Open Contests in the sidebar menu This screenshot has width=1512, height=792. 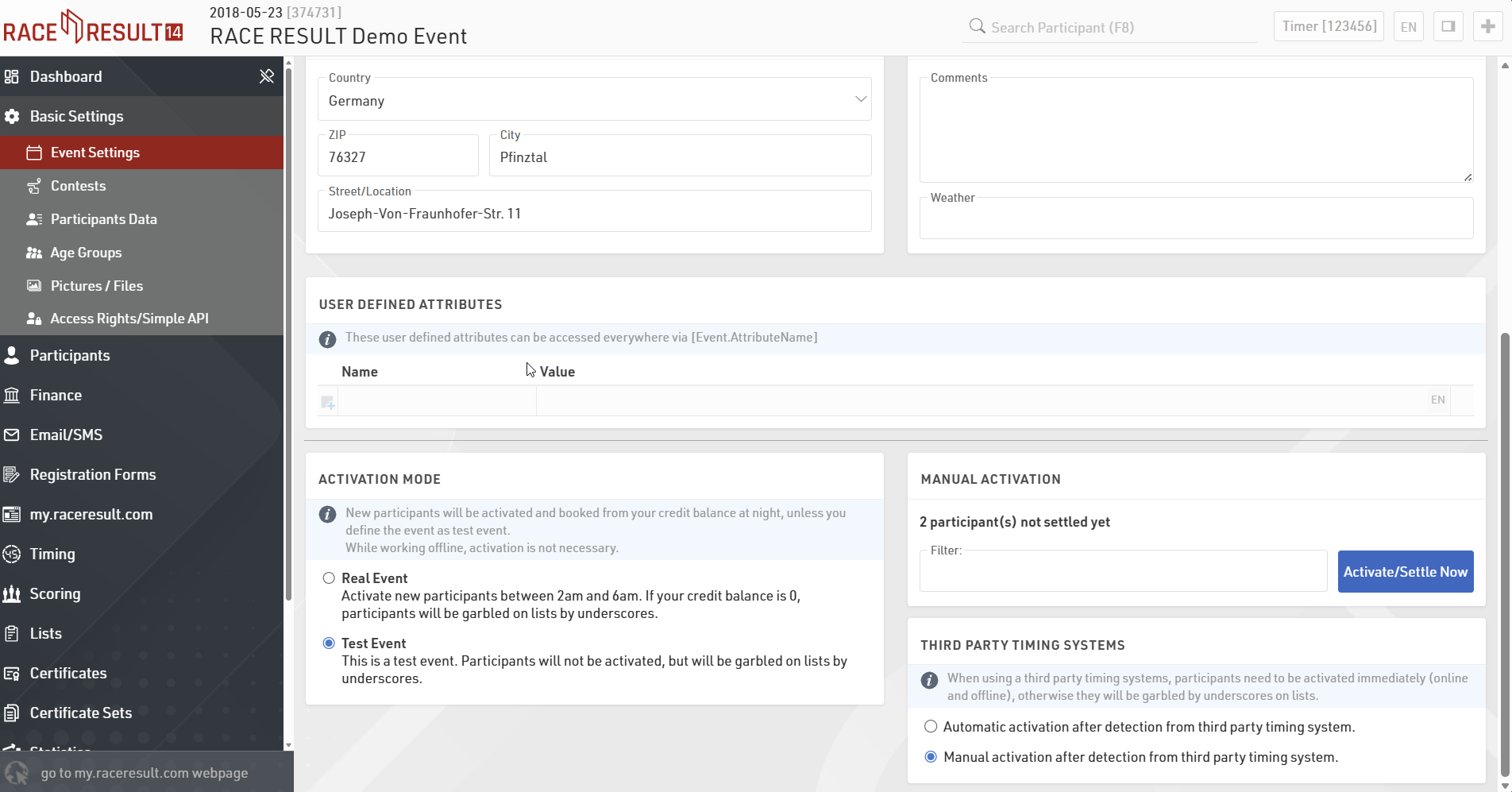[78, 186]
